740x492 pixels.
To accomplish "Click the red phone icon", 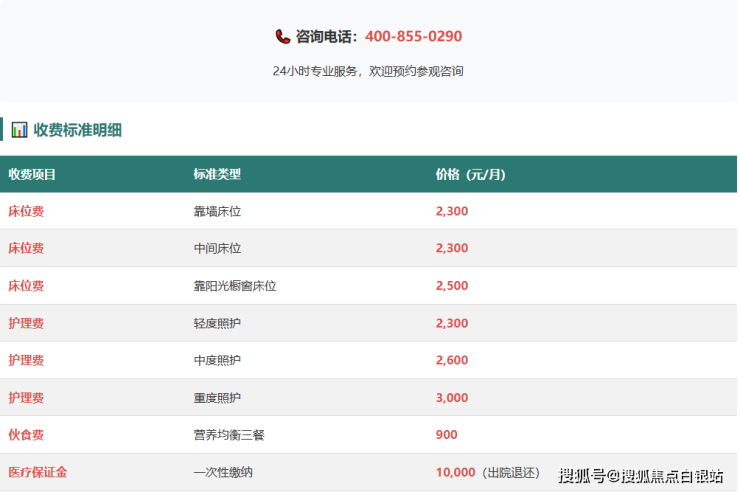I will [x=283, y=36].
